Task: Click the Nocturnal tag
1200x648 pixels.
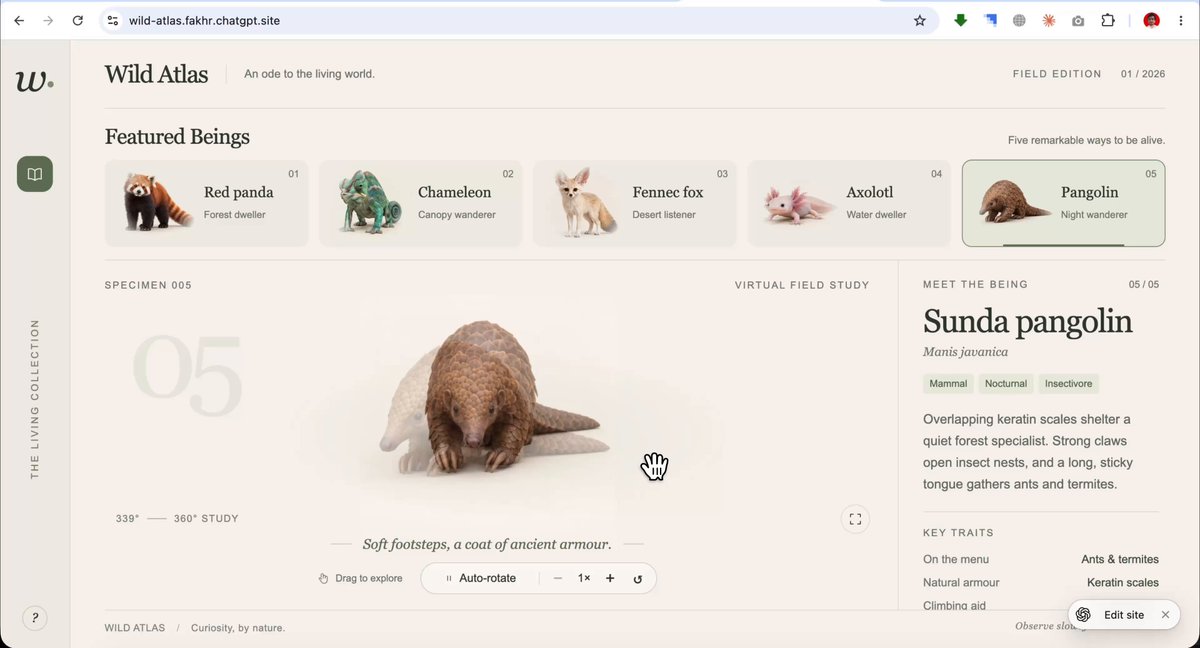Action: tap(1006, 383)
